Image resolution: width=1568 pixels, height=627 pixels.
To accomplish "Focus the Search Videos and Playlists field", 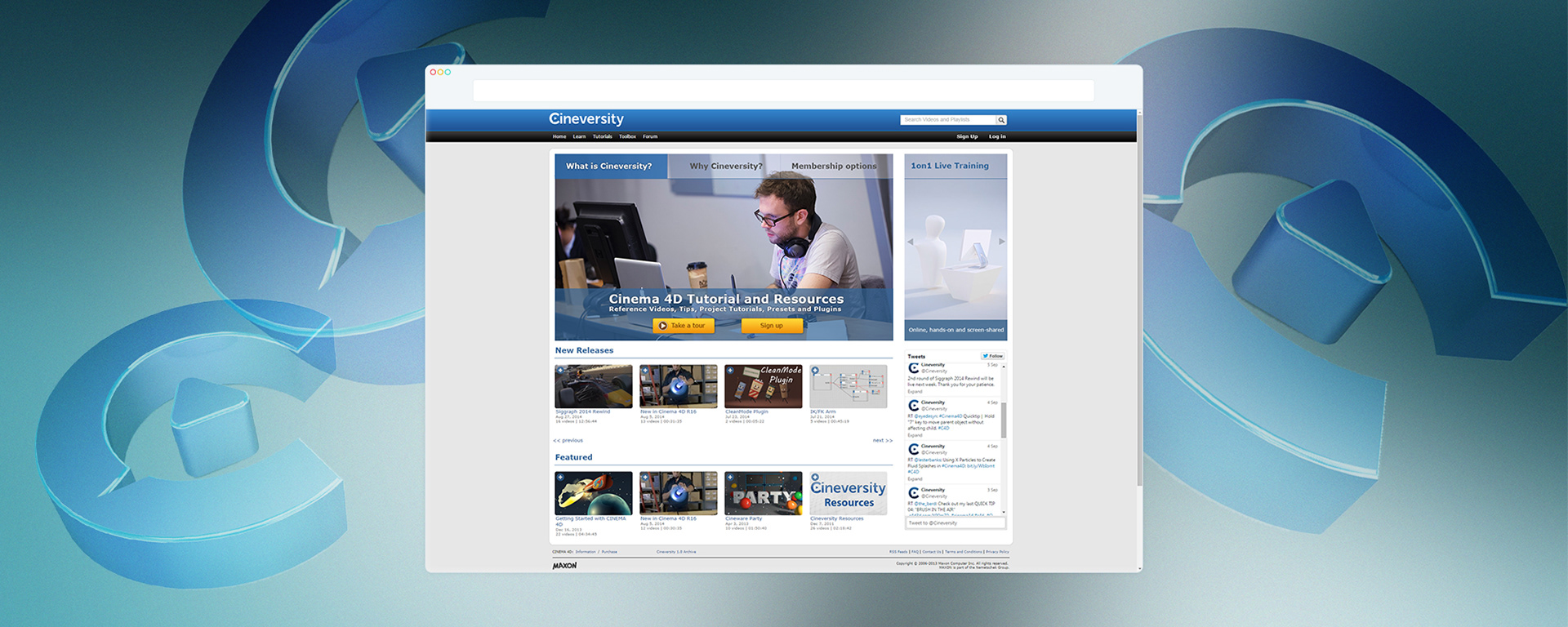I will pos(947,120).
